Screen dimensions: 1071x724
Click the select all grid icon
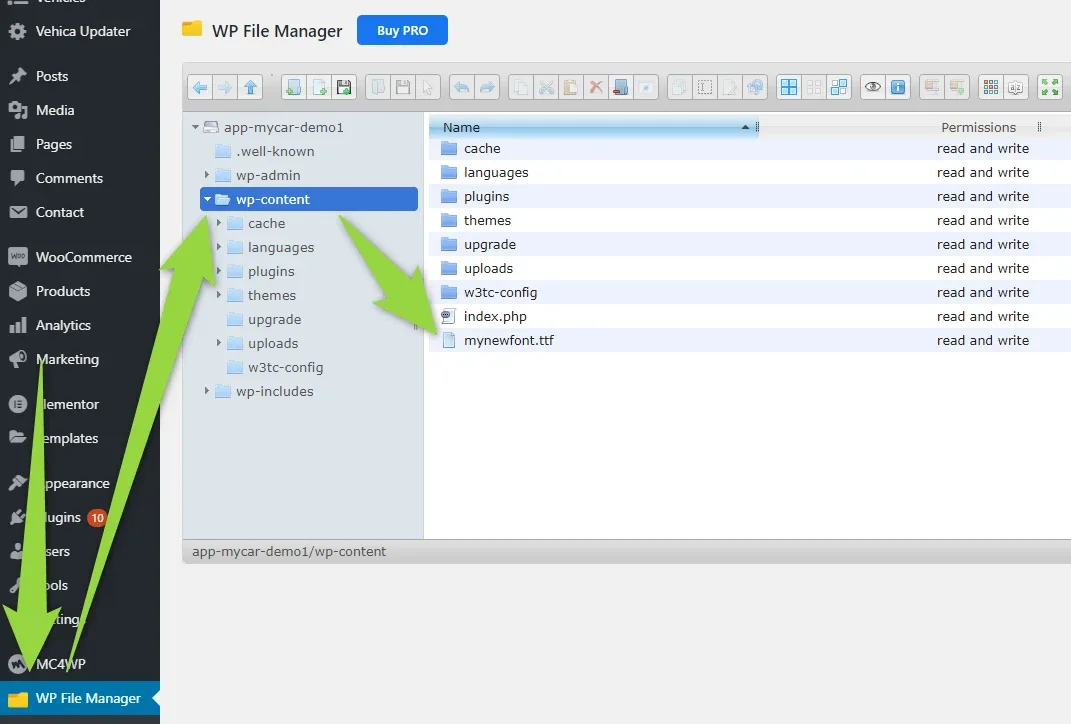click(789, 87)
